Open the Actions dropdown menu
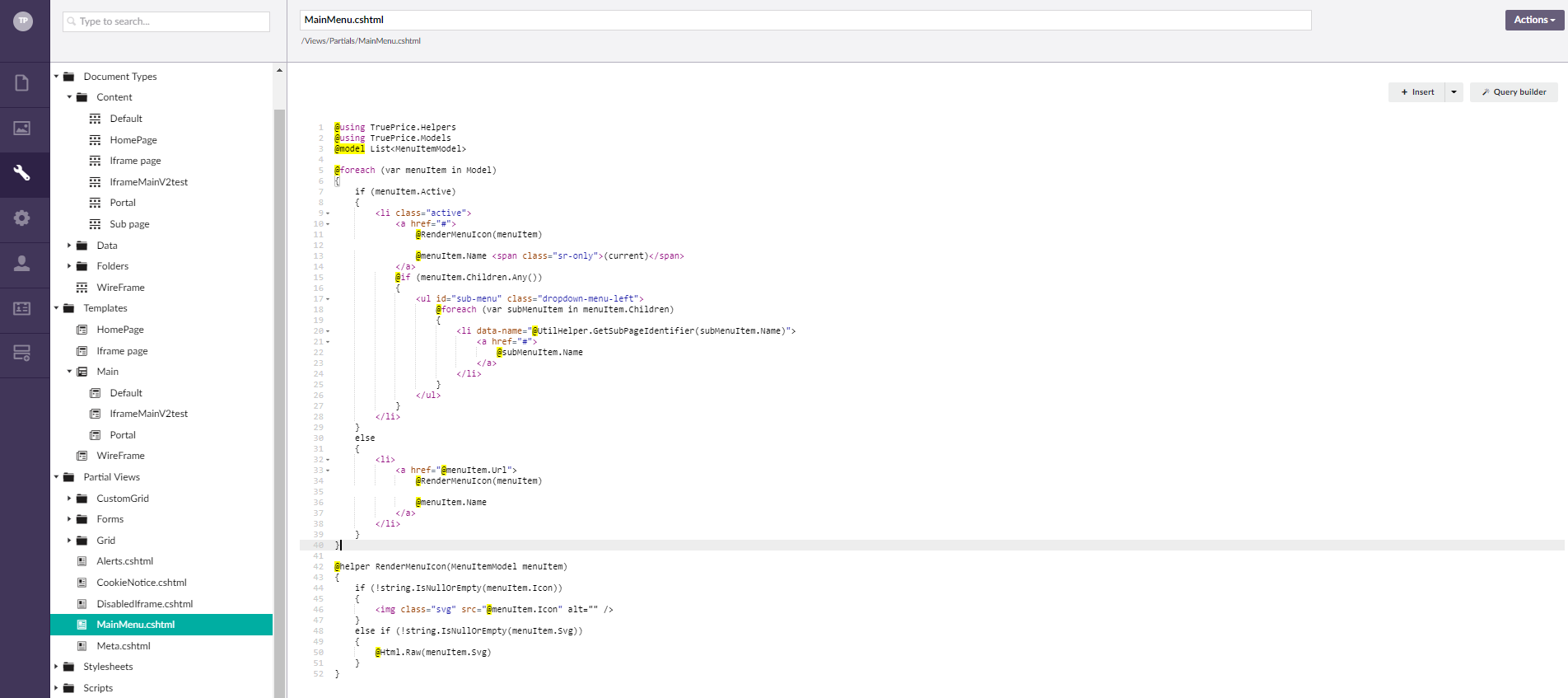The image size is (1568, 698). tap(1534, 20)
